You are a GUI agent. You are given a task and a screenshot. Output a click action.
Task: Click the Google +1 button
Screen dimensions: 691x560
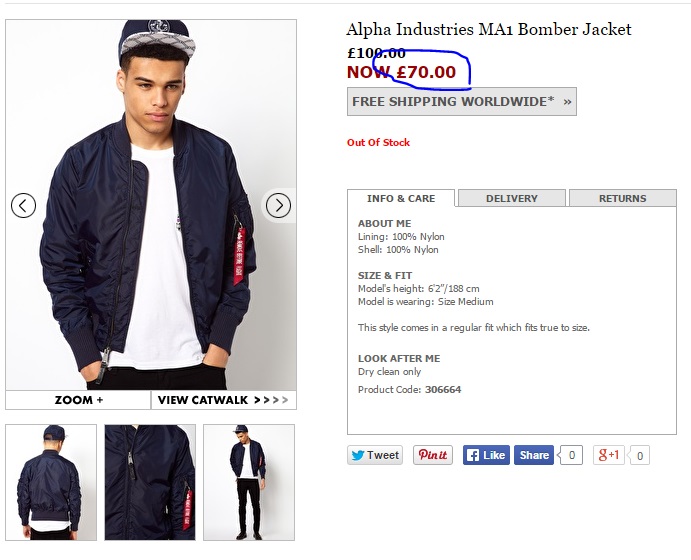click(x=609, y=455)
